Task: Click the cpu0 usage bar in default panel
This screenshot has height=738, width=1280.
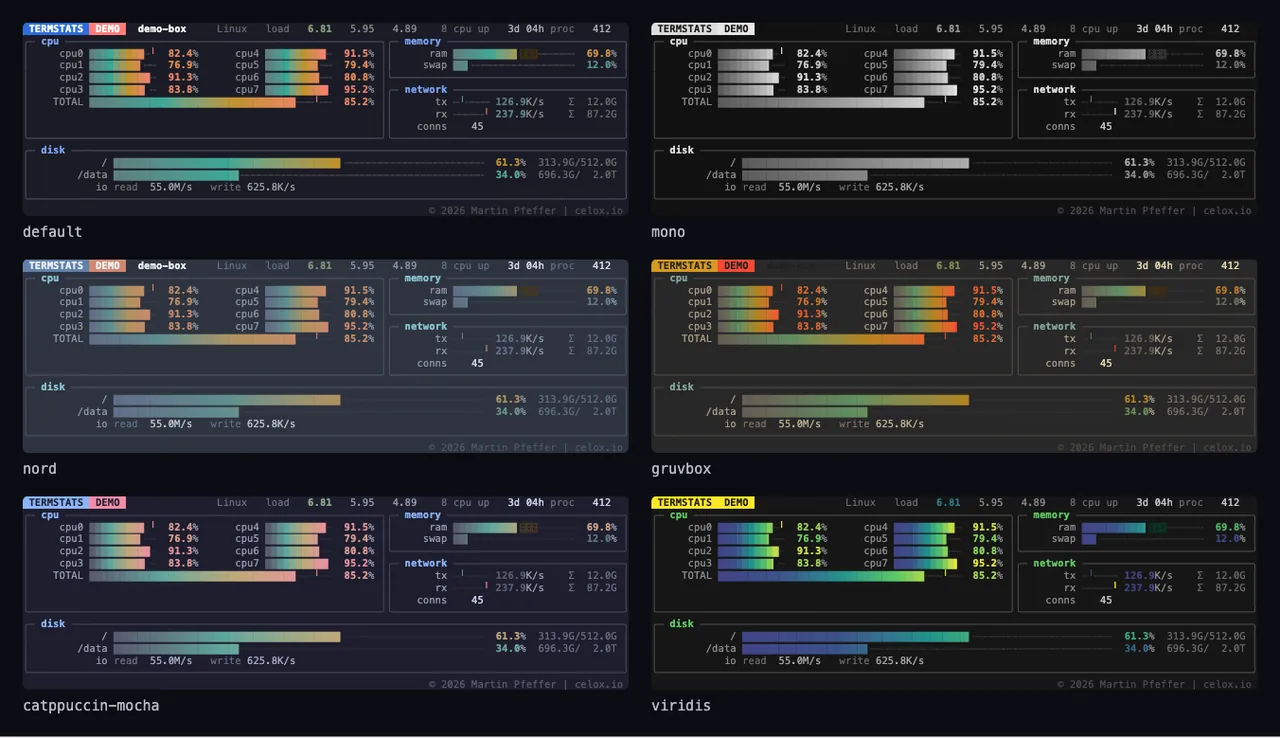Action: [117, 53]
